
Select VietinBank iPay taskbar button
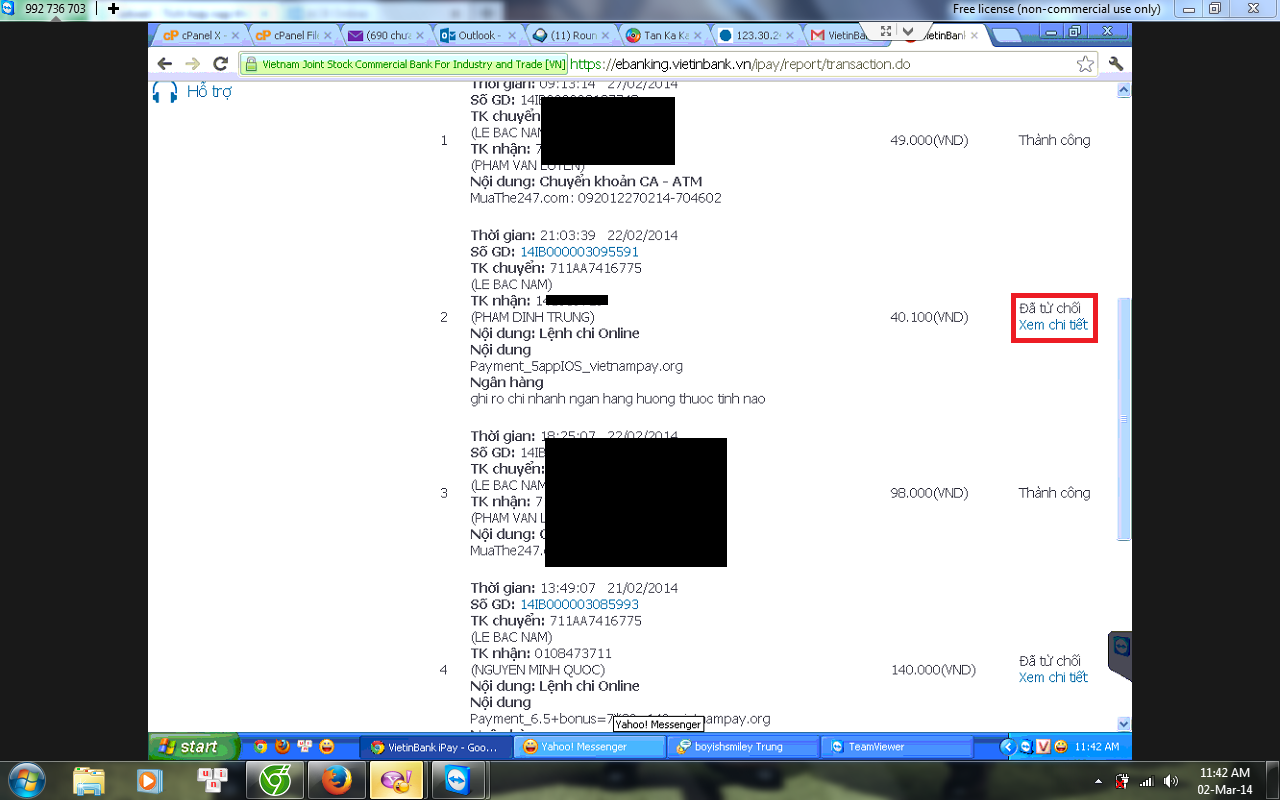point(436,747)
